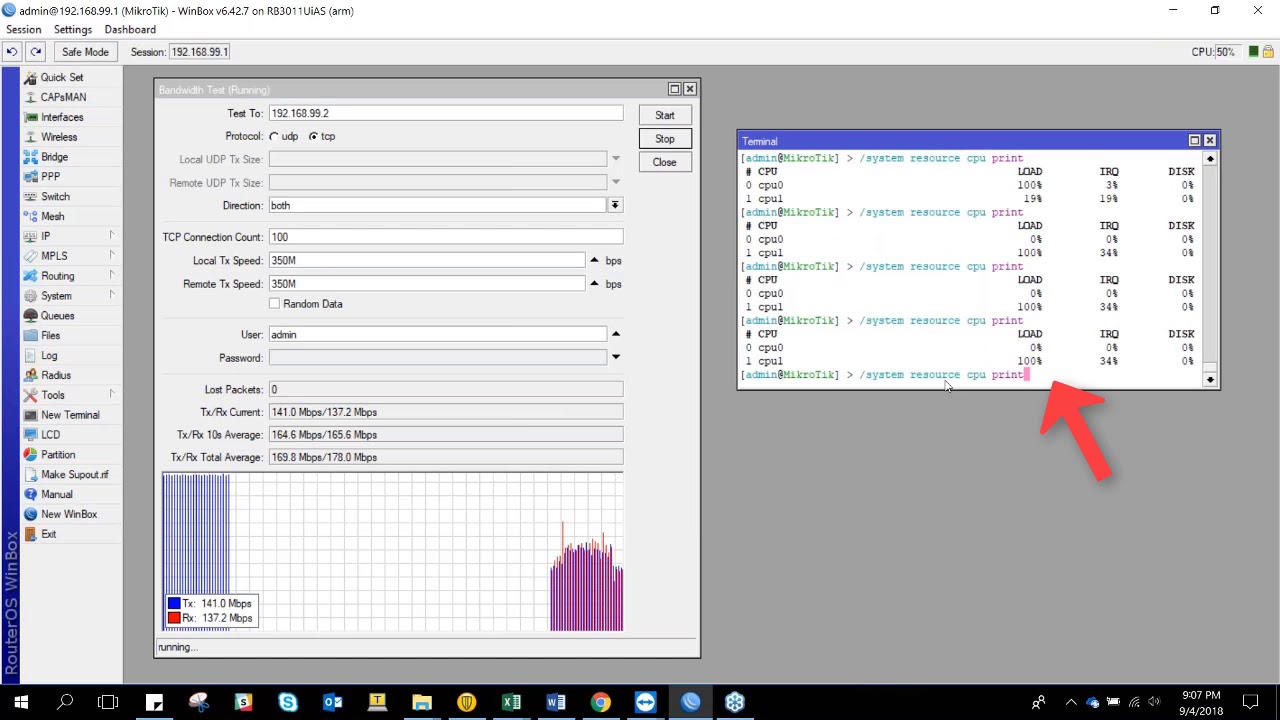This screenshot has width=1280, height=720.
Task: Click the blue Tx legend swatch
Action: pyautogui.click(x=174, y=604)
